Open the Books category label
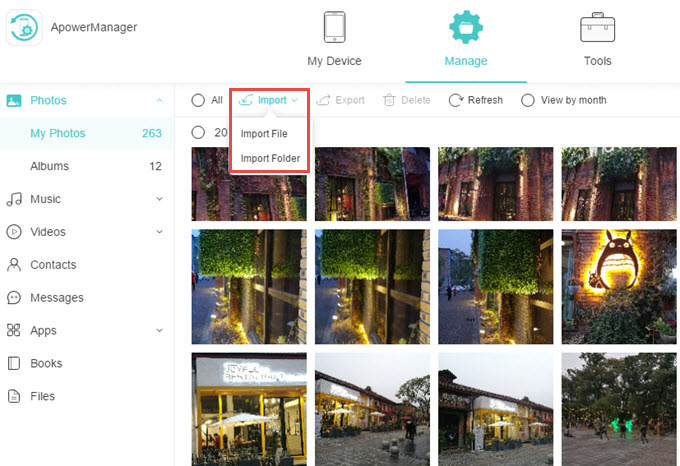This screenshot has height=466, width=680. pos(46,363)
